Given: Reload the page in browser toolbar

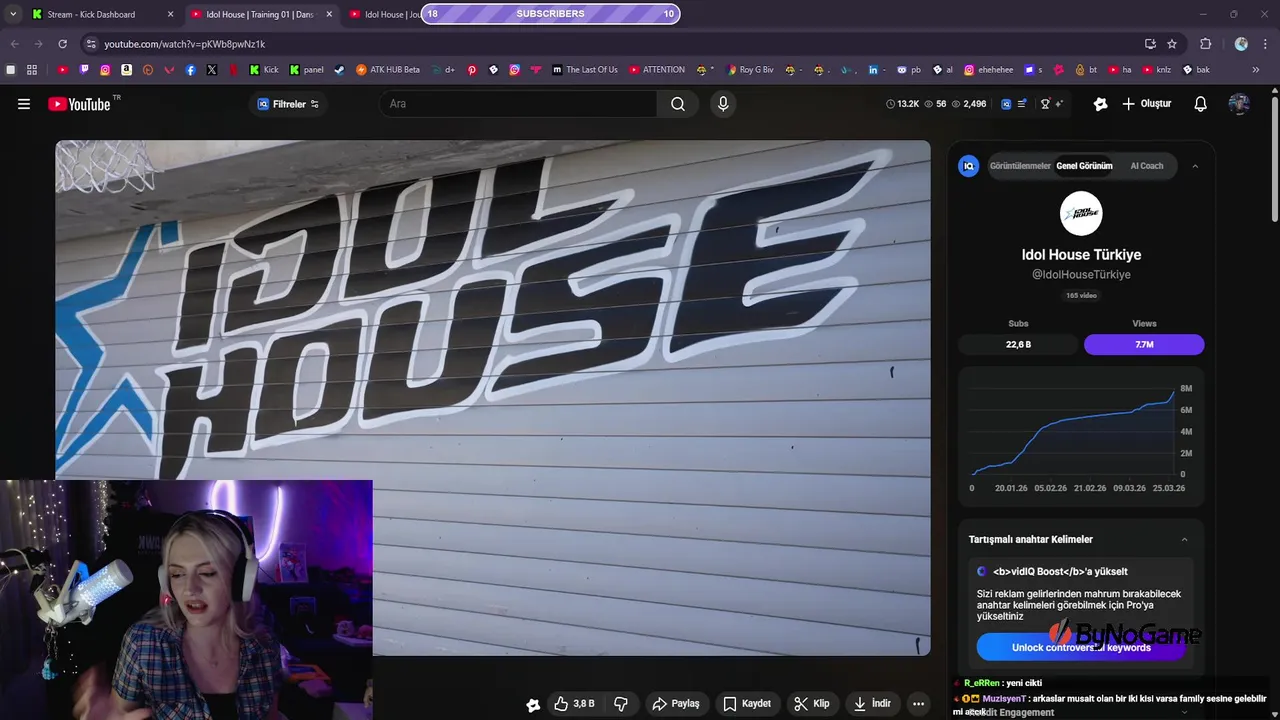Looking at the screenshot, I should tap(62, 44).
